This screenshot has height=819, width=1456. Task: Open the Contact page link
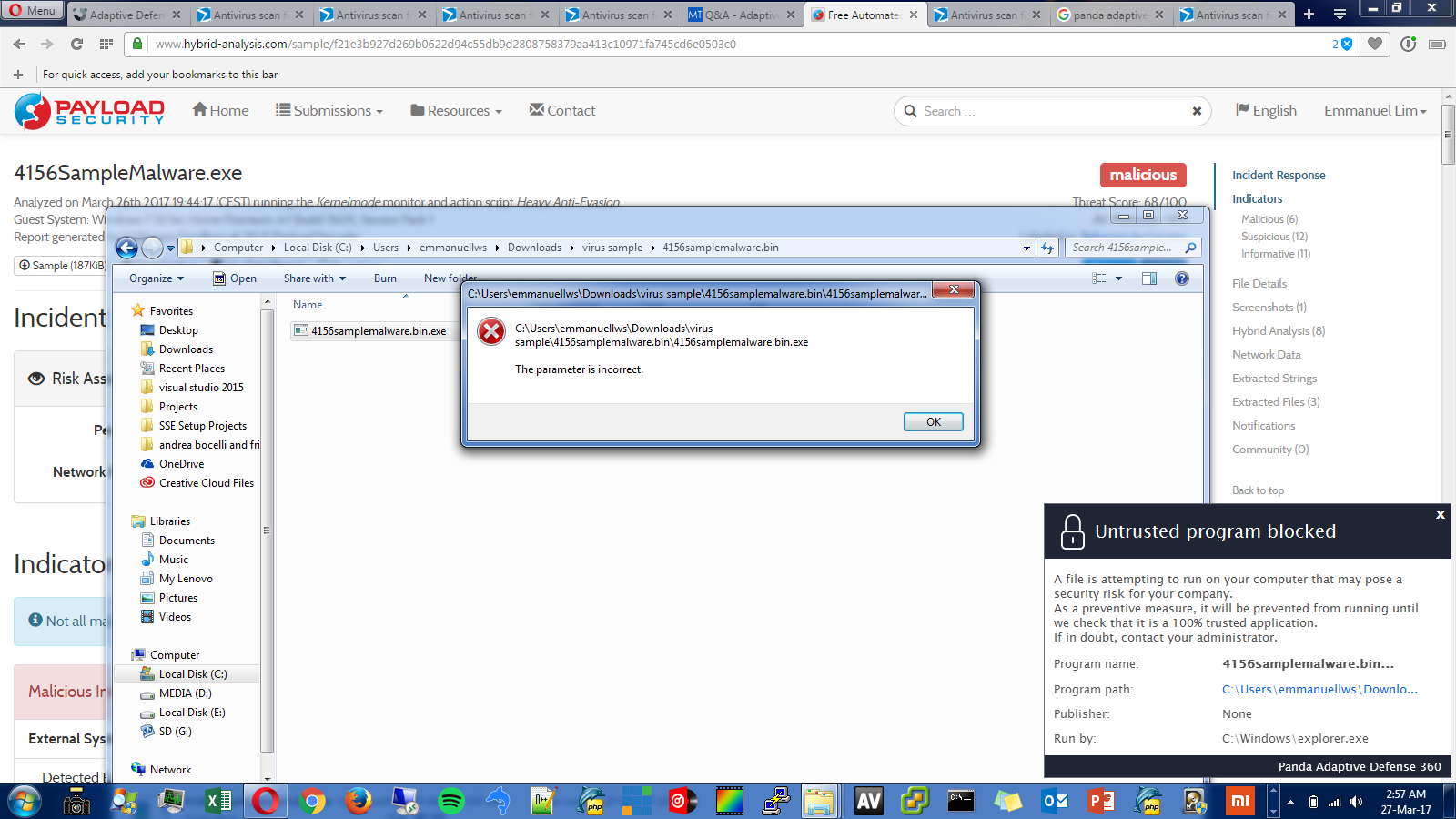pyautogui.click(x=562, y=110)
